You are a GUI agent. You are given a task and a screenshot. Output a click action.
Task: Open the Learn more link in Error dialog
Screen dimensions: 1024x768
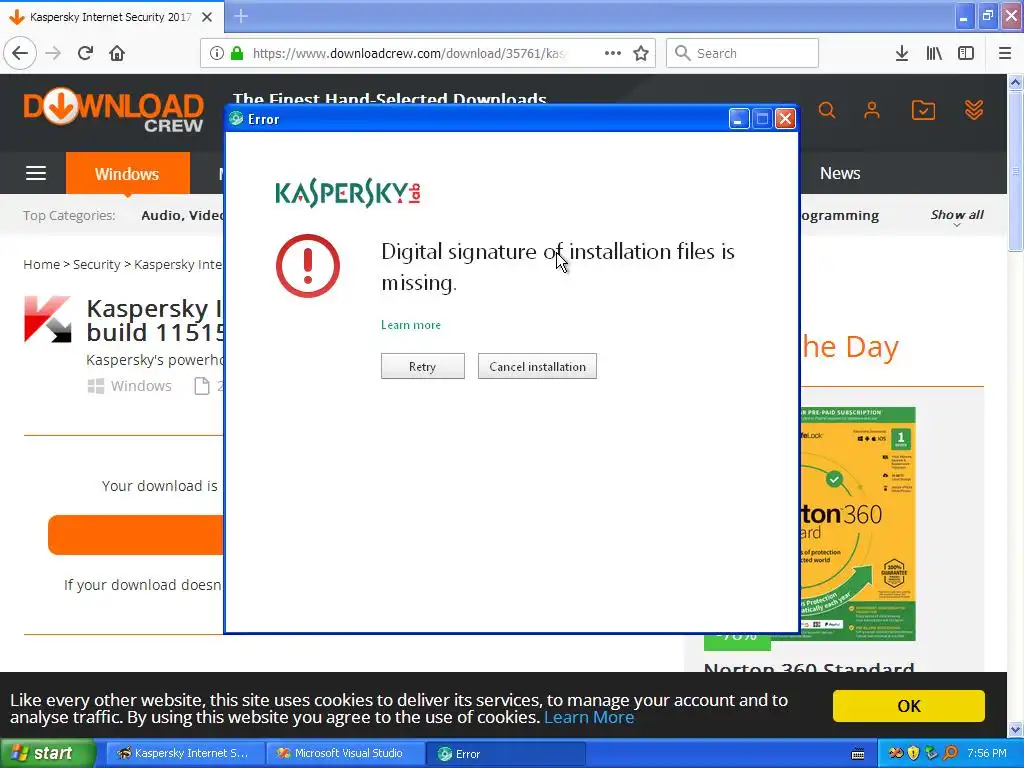[411, 325]
